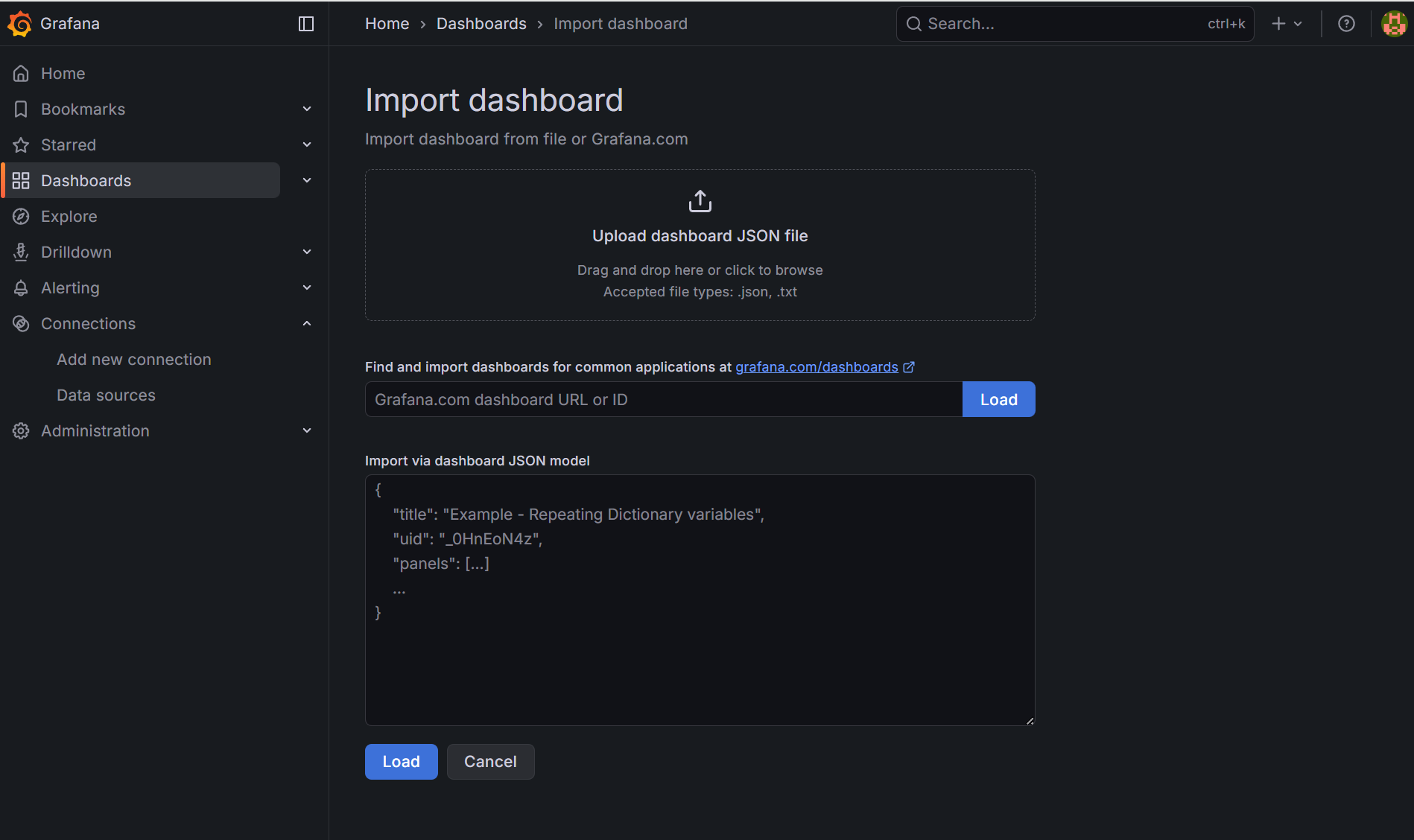Click the Cancel button
This screenshot has height=840, width=1414.
click(490, 762)
